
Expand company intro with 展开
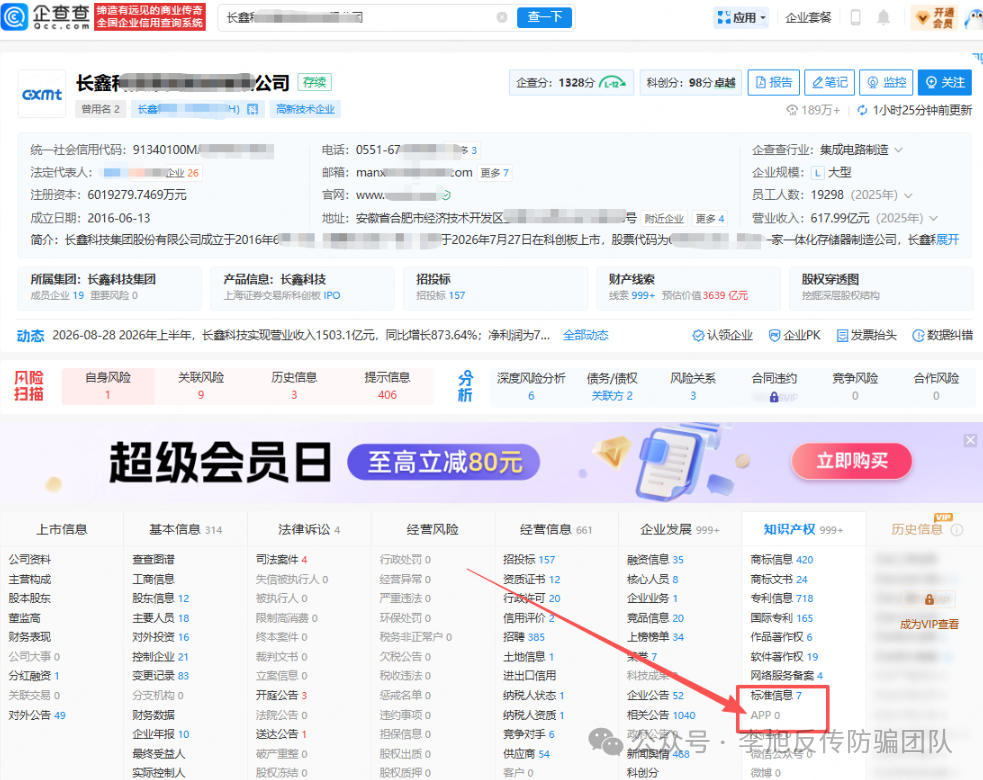(x=947, y=240)
